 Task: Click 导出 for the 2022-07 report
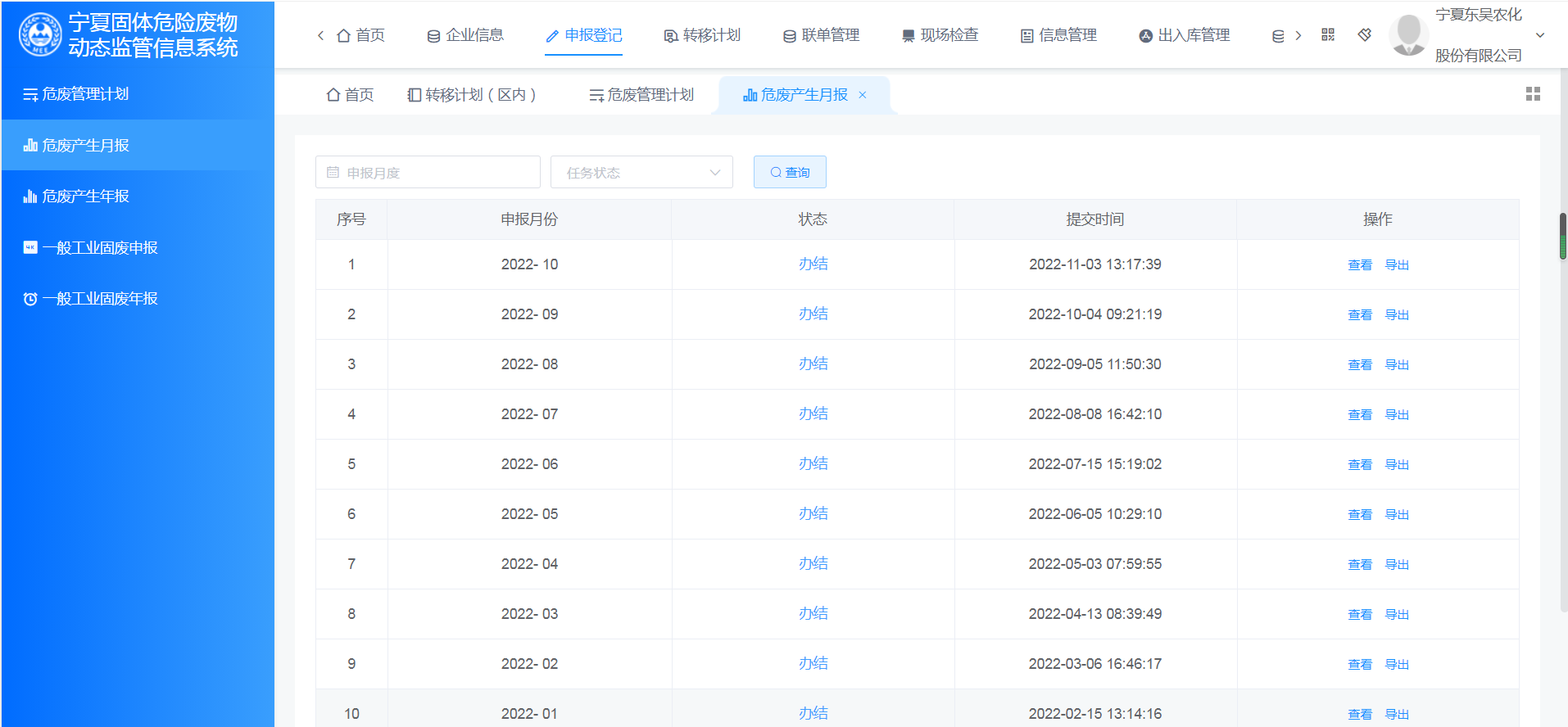tap(1397, 415)
